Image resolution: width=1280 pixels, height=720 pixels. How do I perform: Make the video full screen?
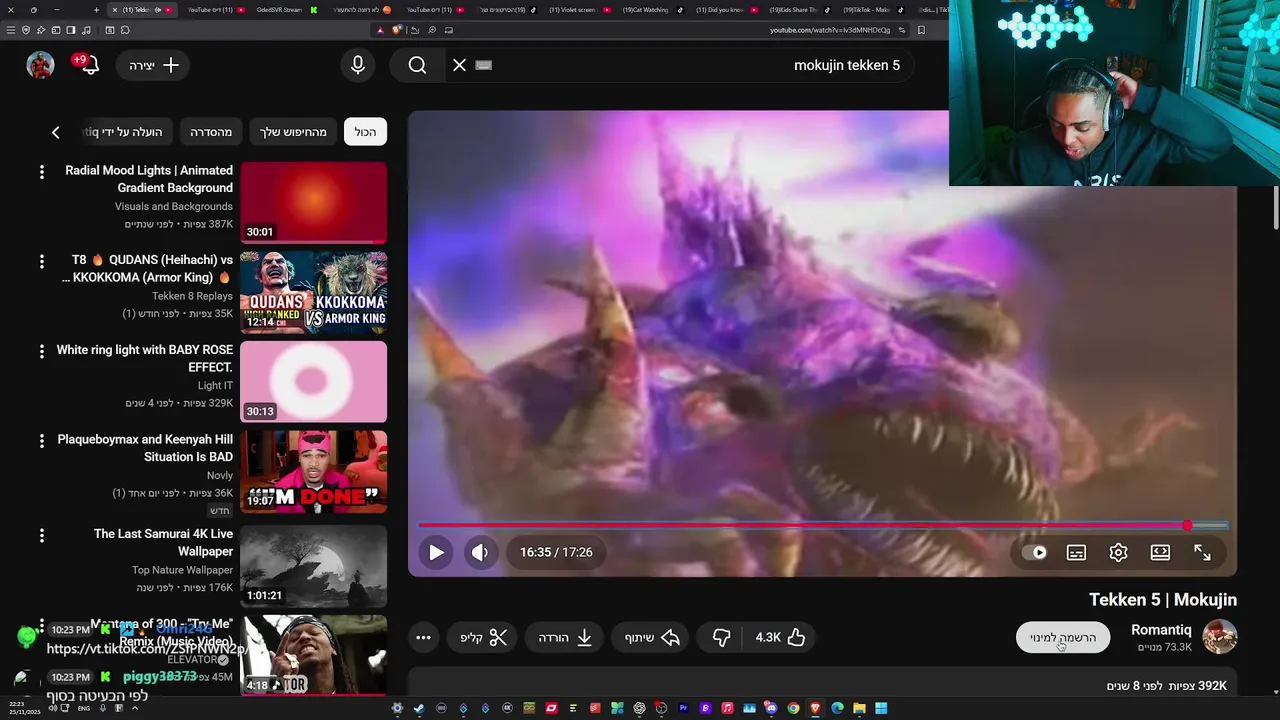1202,552
